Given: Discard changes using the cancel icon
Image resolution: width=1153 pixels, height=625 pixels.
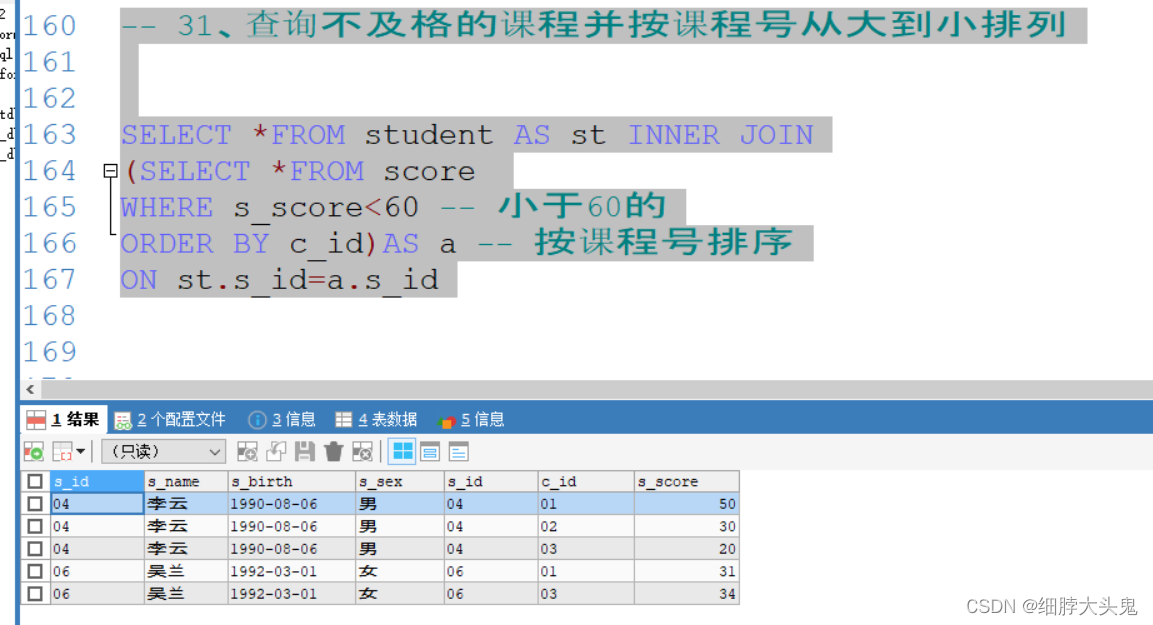Looking at the screenshot, I should (x=364, y=452).
